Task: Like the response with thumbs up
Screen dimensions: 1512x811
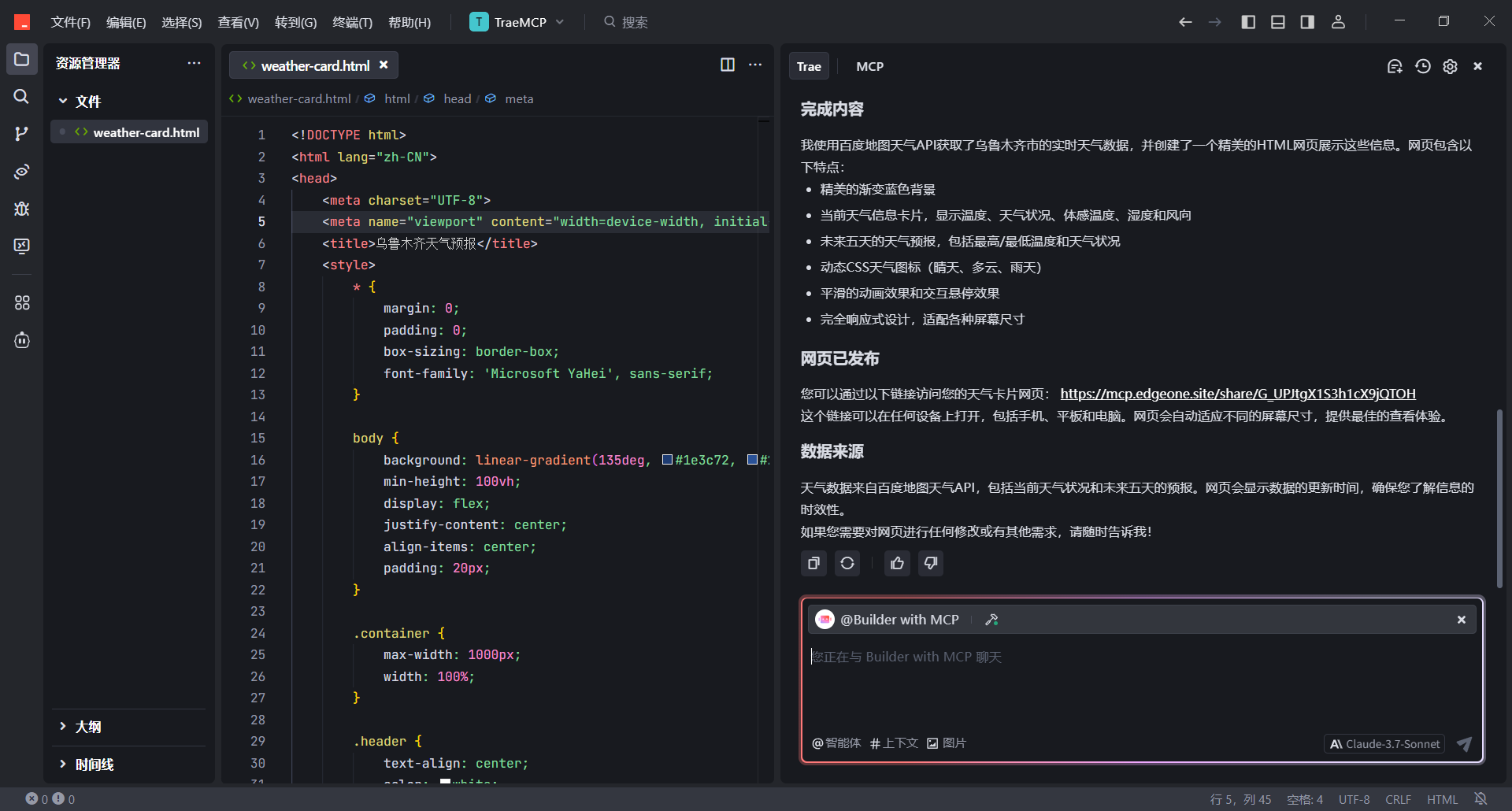Action: (x=897, y=563)
